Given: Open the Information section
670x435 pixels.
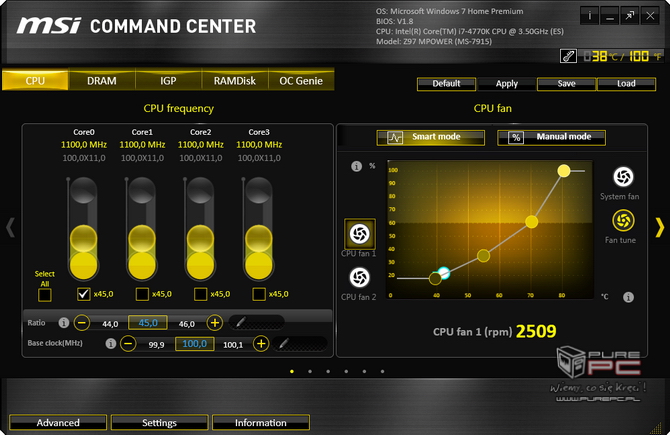Looking at the screenshot, I should tap(261, 423).
